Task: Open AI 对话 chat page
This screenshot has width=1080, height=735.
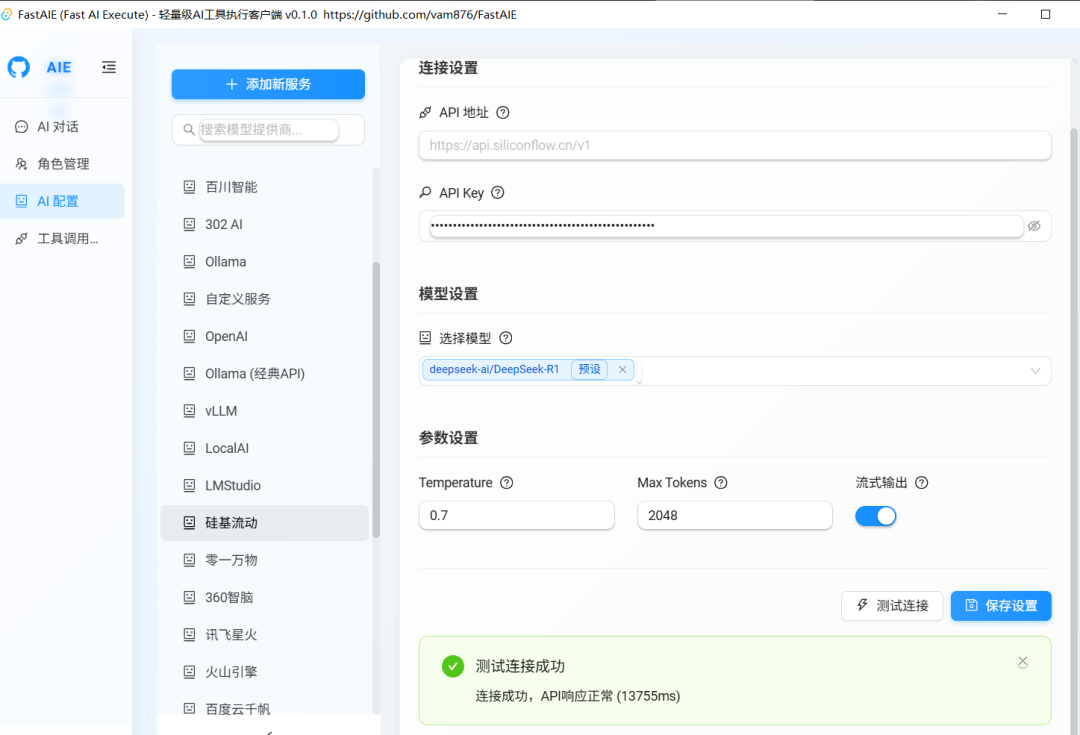Action: [x=62, y=127]
